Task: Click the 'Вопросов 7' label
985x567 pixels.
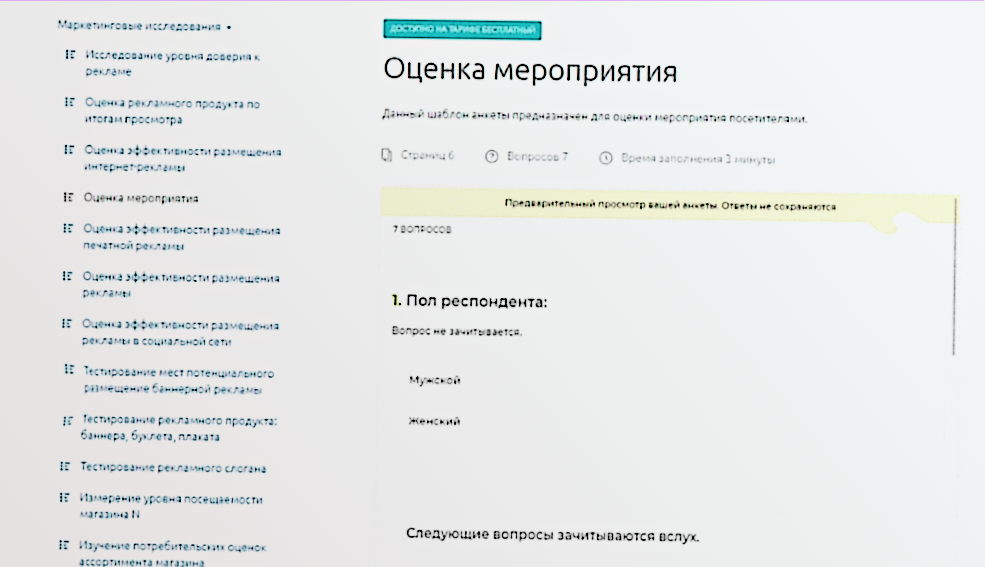Action: [x=537, y=156]
